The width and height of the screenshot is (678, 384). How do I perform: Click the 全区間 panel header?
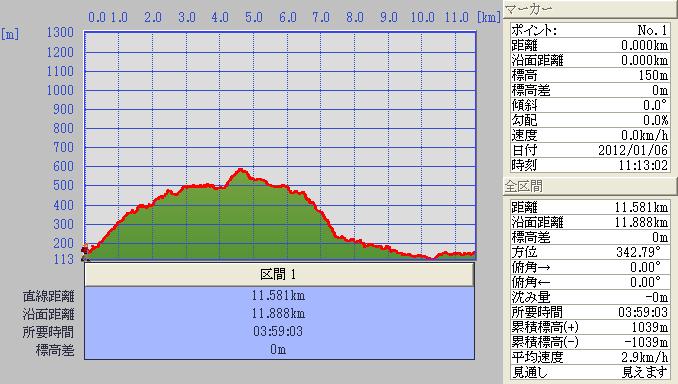[x=591, y=186]
